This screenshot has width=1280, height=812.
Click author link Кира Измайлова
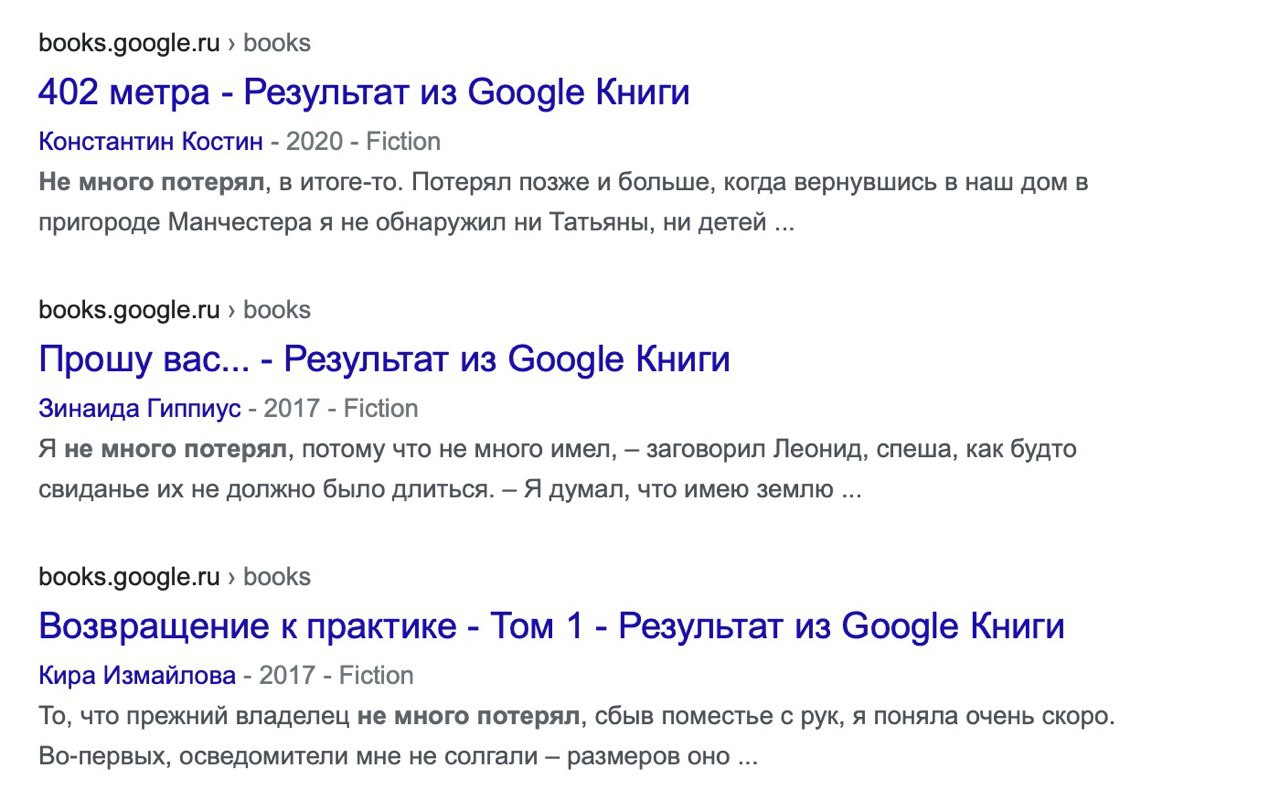pyautogui.click(x=137, y=676)
